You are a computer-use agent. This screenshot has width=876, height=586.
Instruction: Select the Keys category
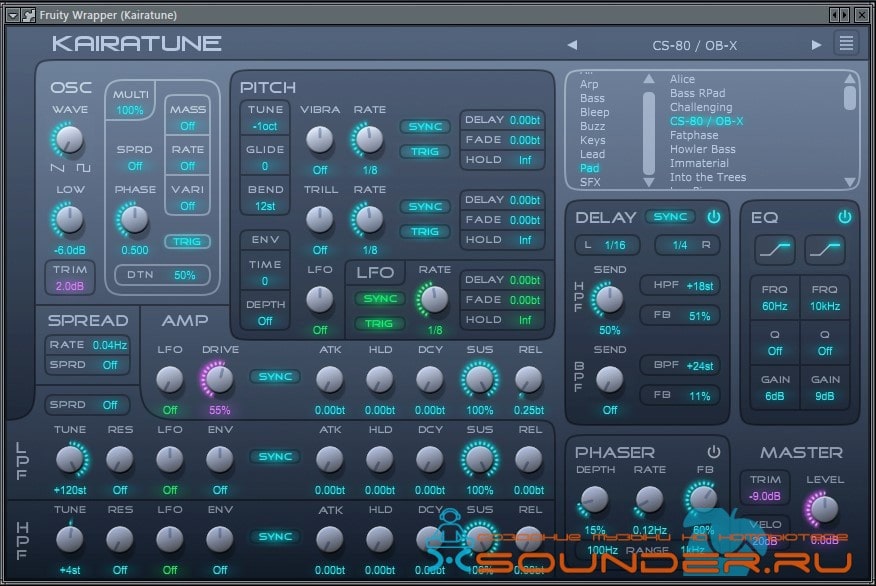point(592,140)
